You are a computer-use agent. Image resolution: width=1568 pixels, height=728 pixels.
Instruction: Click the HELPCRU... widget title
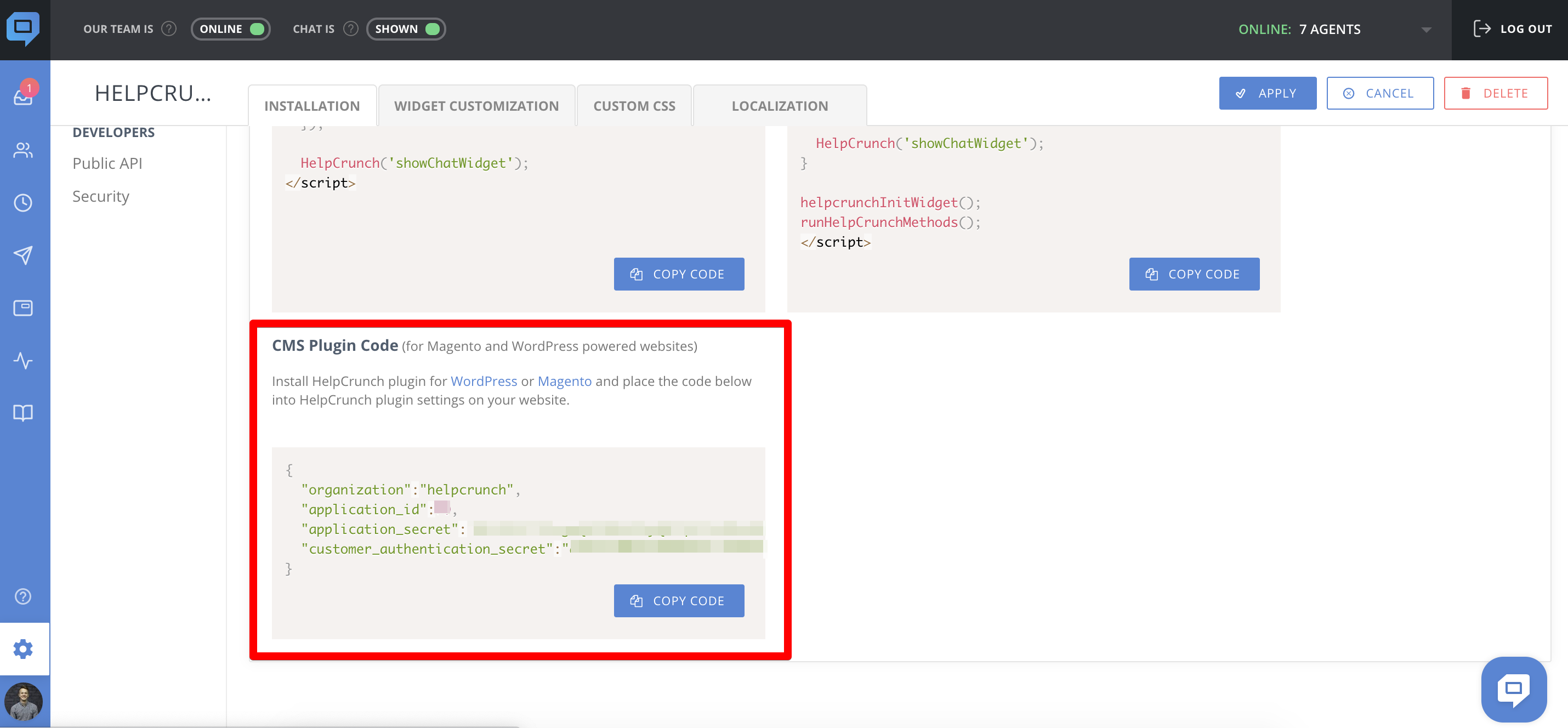(153, 93)
